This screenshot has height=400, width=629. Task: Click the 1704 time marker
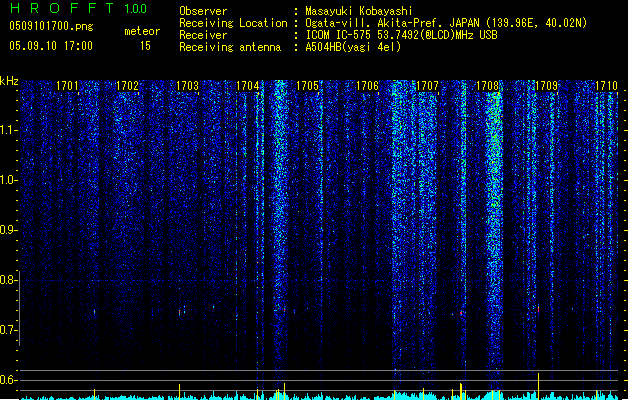click(248, 86)
